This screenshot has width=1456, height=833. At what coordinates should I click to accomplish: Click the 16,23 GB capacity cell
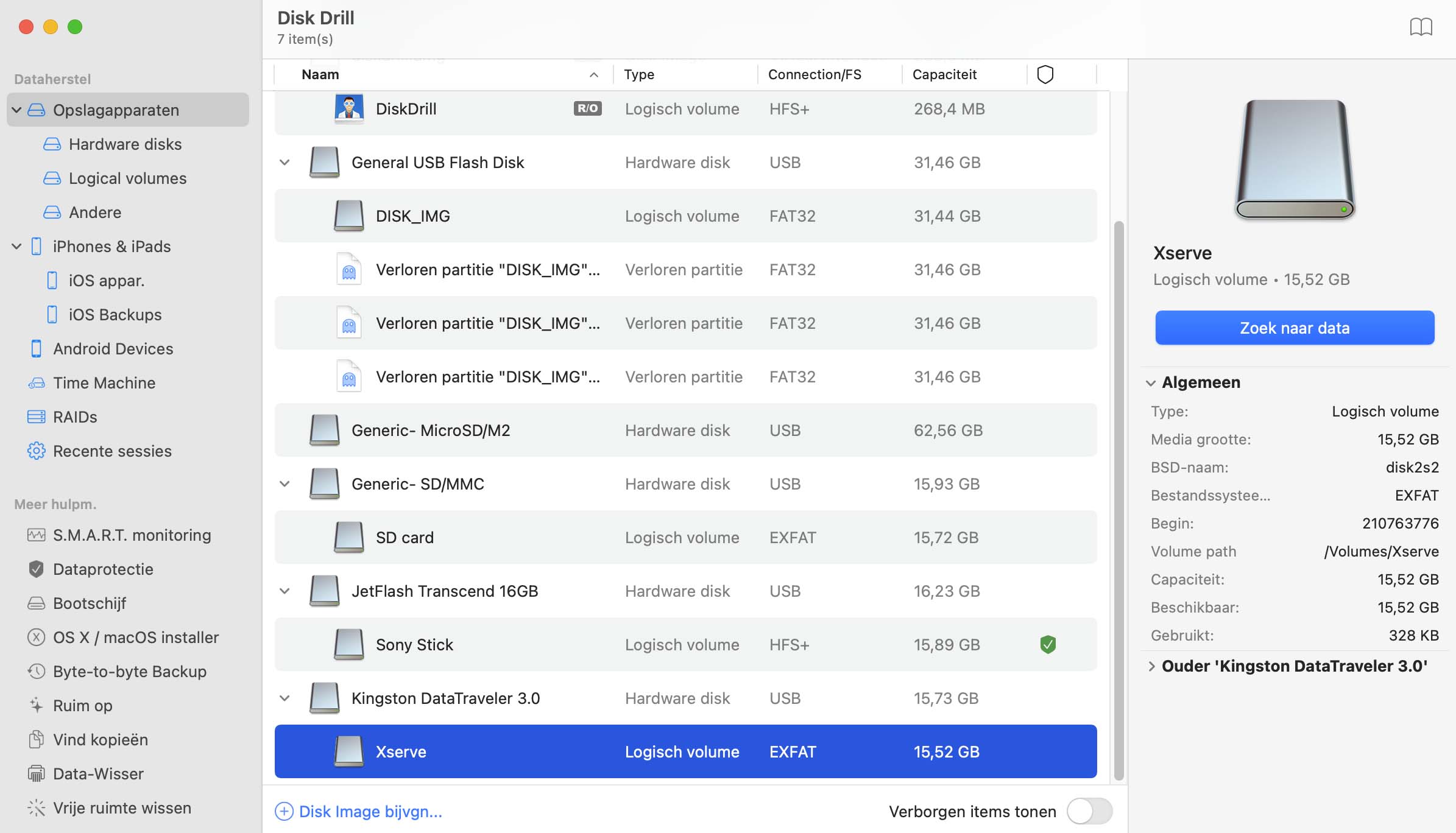coord(947,591)
